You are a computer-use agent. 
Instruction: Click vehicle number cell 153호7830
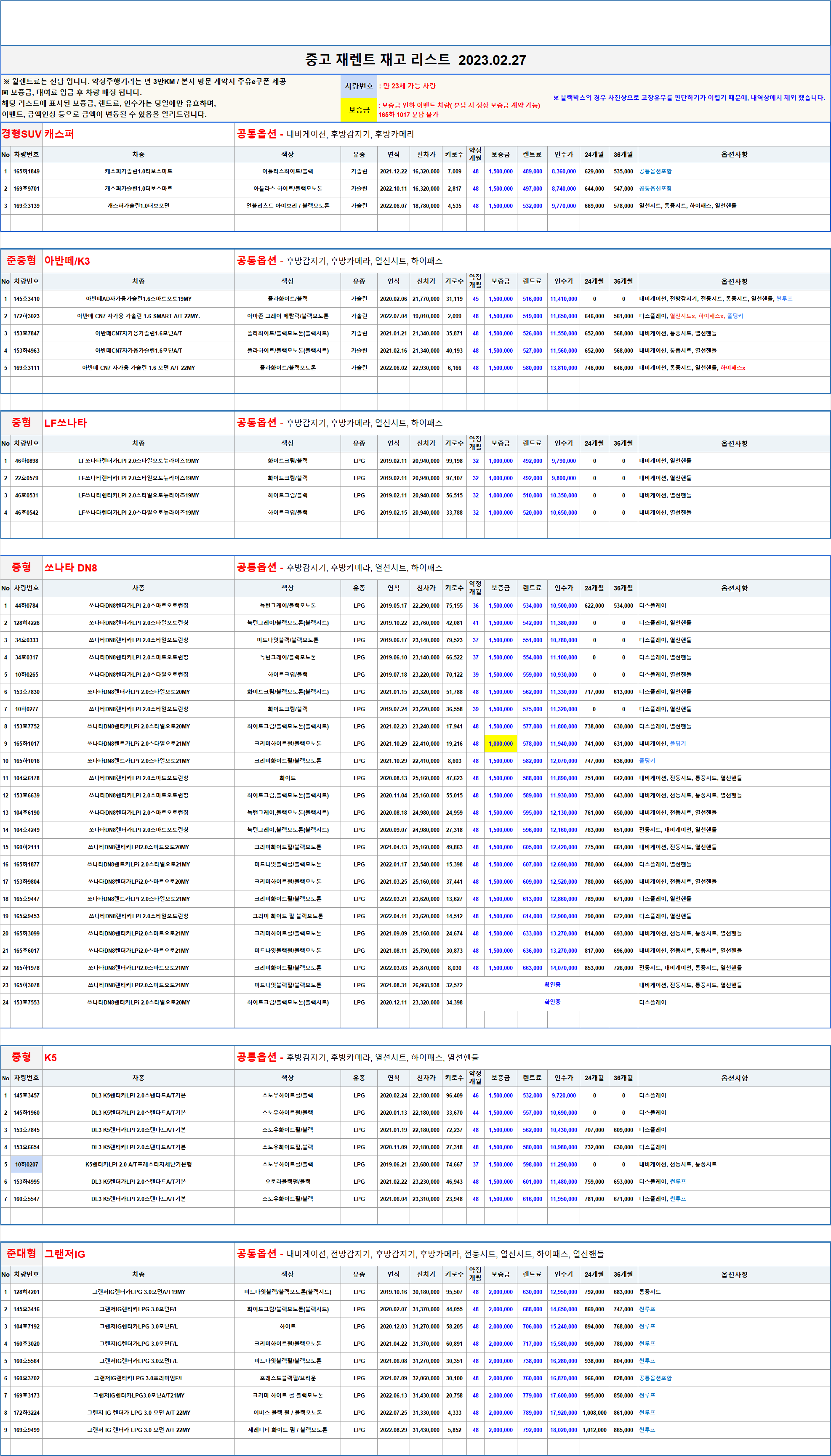pos(26,692)
